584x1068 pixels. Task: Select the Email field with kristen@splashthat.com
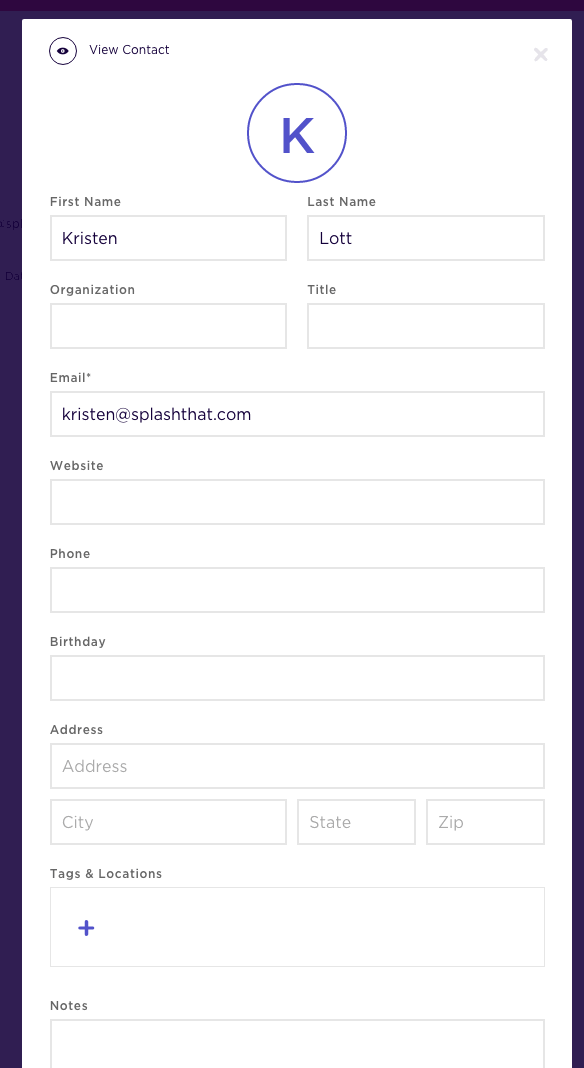tap(297, 413)
